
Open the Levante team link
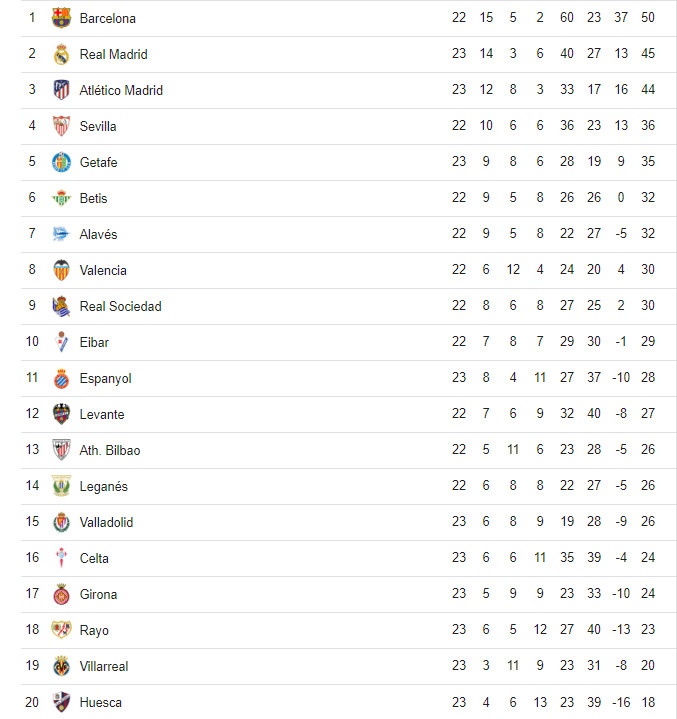(102, 414)
